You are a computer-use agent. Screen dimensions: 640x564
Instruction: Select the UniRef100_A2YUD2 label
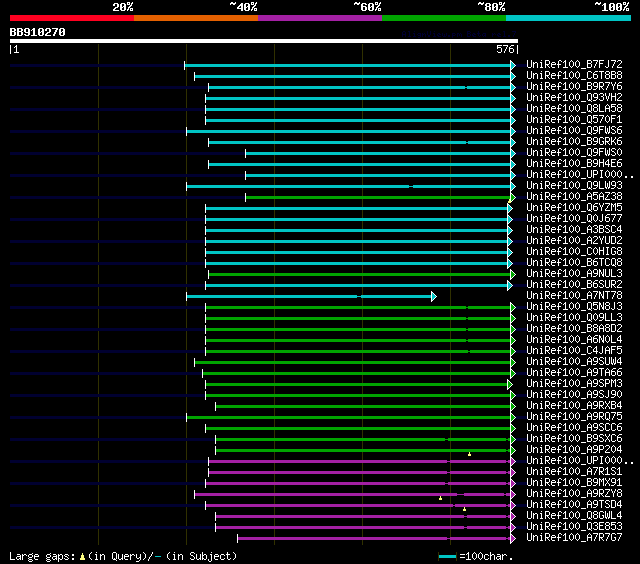tap(574, 241)
